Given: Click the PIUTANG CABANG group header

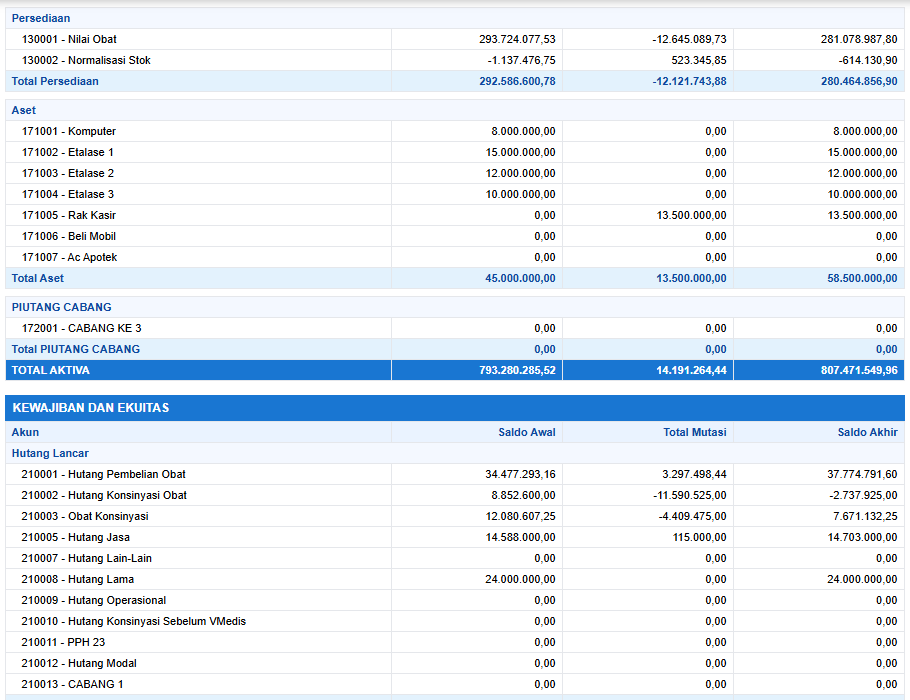Looking at the screenshot, I should click(61, 307).
